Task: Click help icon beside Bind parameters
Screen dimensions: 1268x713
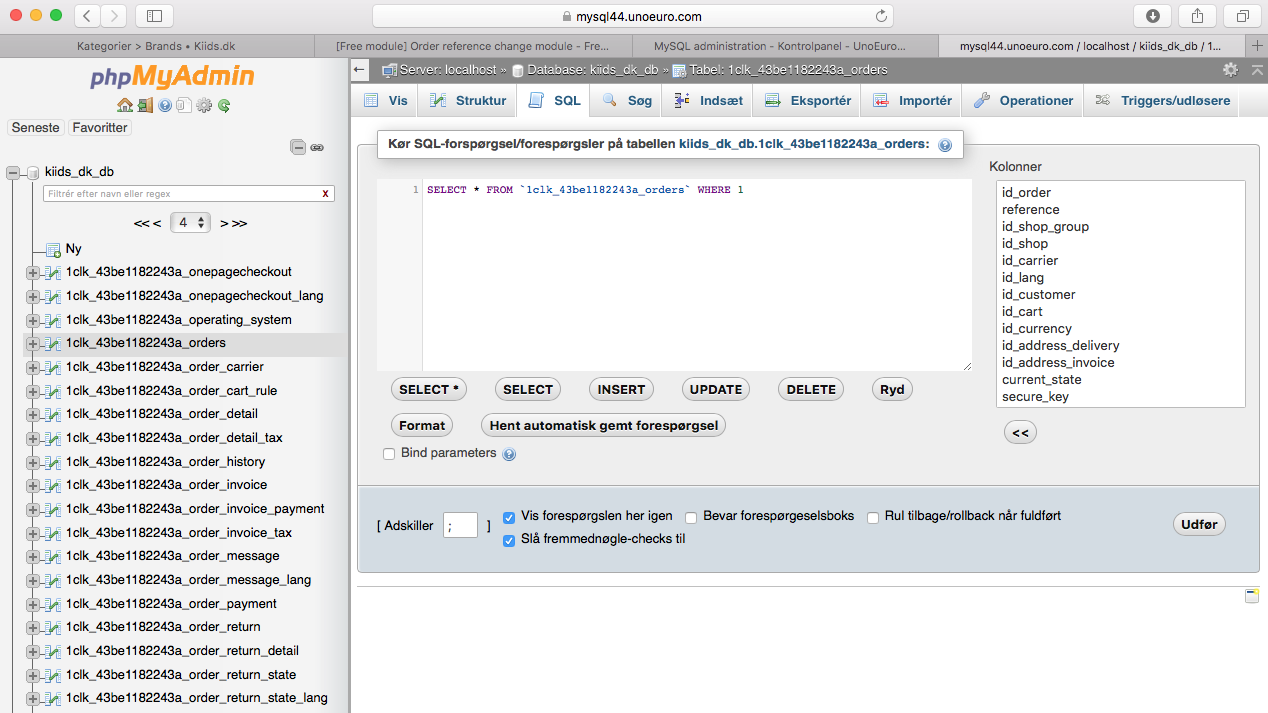Action: pos(509,454)
